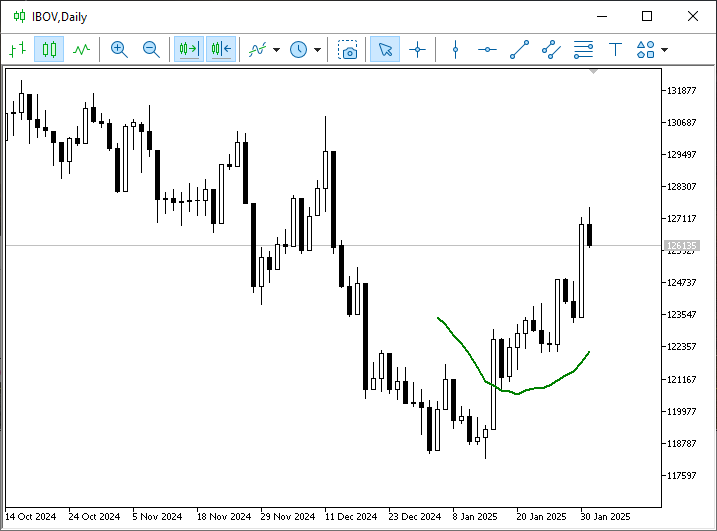Click the IBOV chart window icon
717x531 pixels.
[19, 16]
